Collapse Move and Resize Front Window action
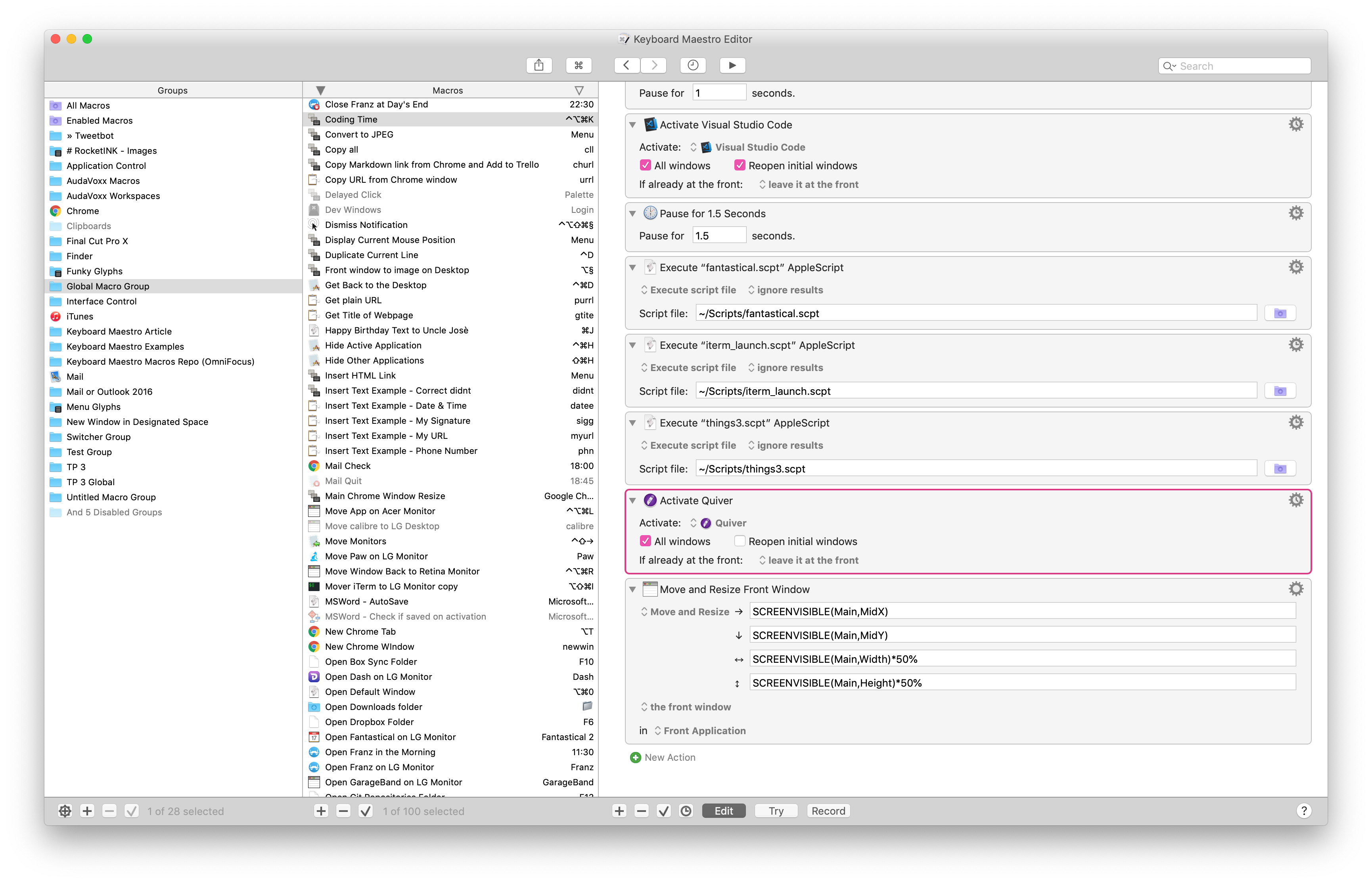1372x884 pixels. [x=632, y=589]
